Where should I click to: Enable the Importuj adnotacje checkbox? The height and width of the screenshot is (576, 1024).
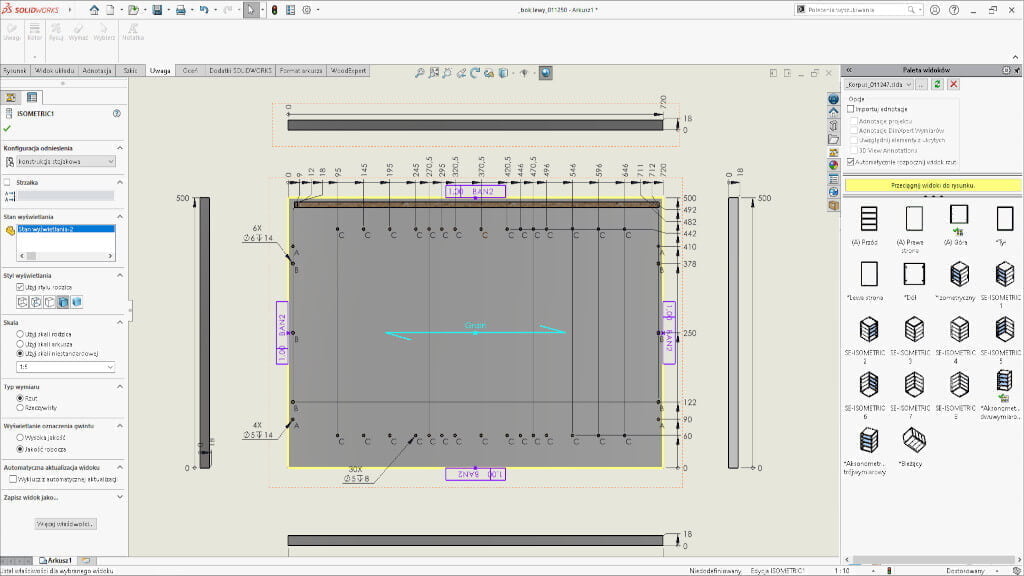(x=852, y=109)
